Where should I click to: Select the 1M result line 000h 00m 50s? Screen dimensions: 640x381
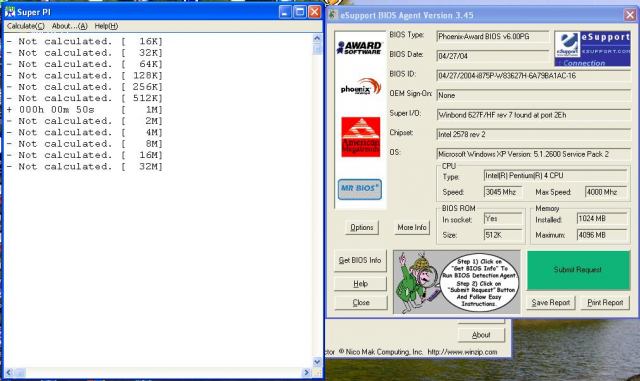click(84, 110)
